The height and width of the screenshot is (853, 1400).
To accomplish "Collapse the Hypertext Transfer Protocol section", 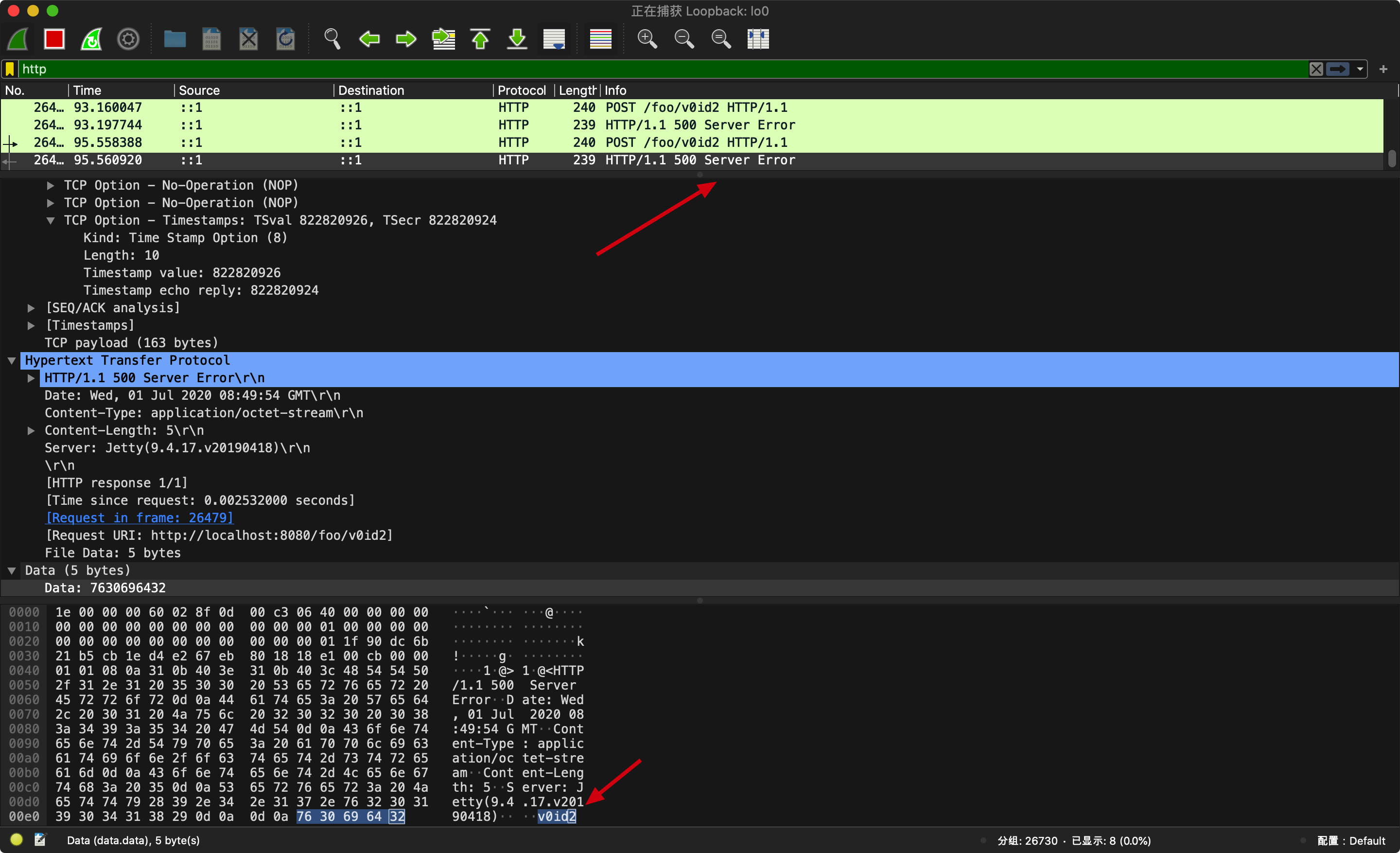I will (x=12, y=360).
